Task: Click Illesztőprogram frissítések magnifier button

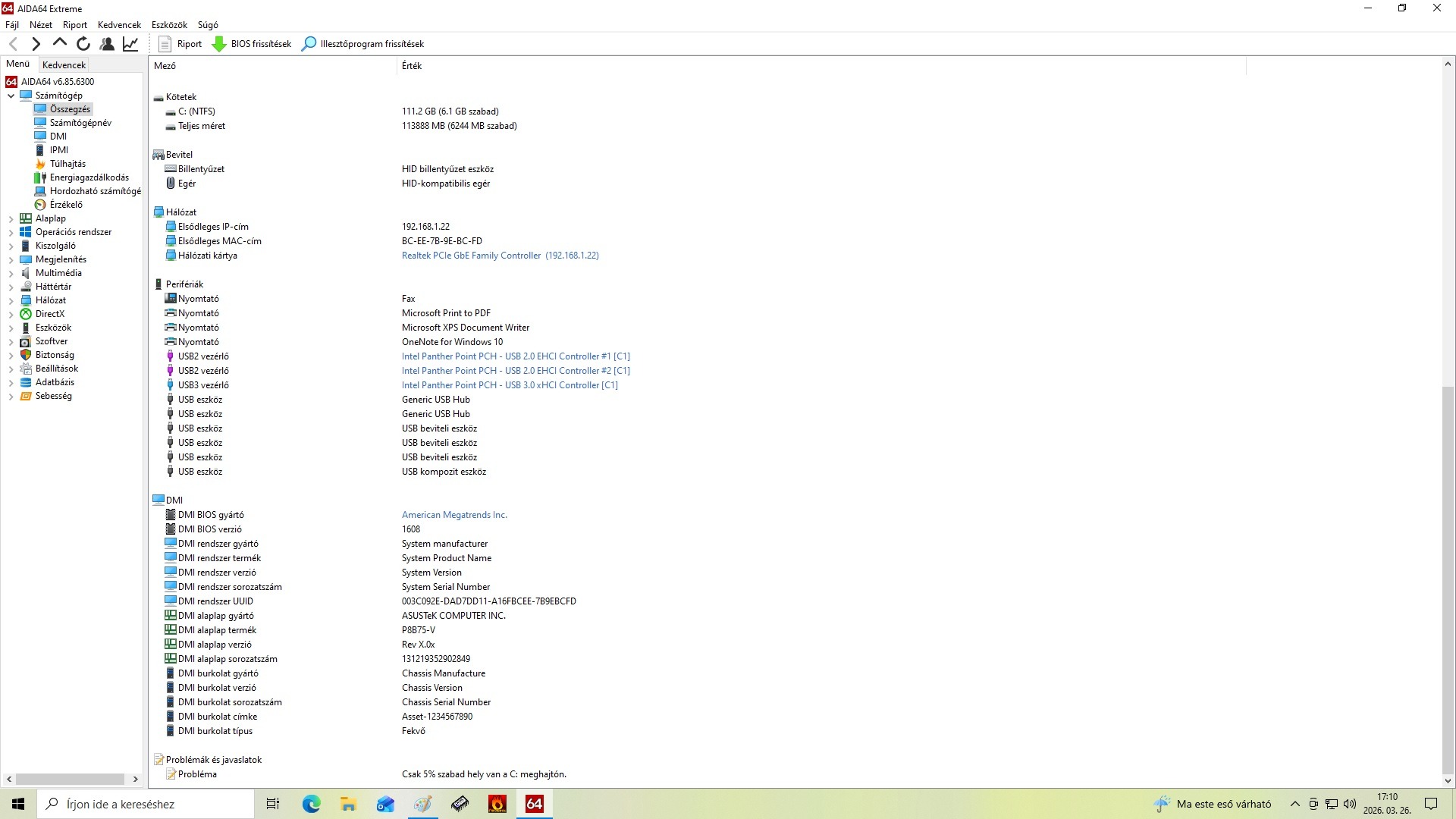Action: coord(363,44)
